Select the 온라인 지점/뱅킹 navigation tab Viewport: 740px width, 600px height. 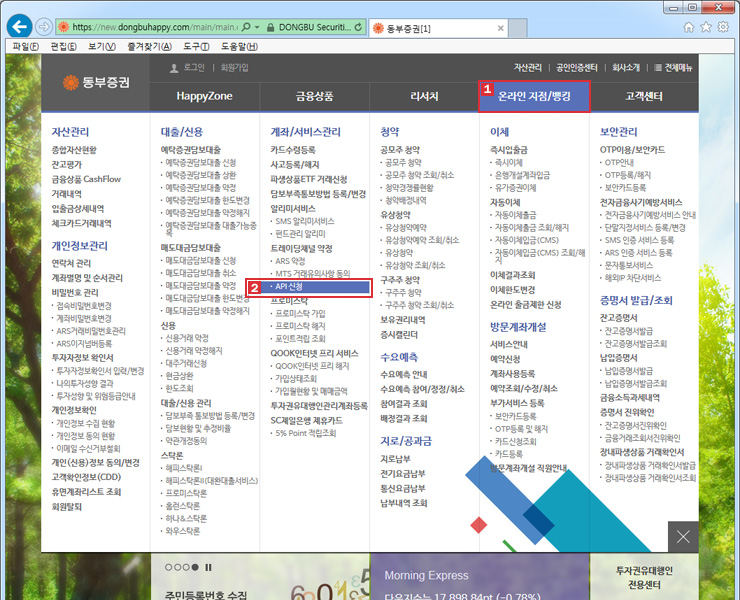tap(534, 96)
